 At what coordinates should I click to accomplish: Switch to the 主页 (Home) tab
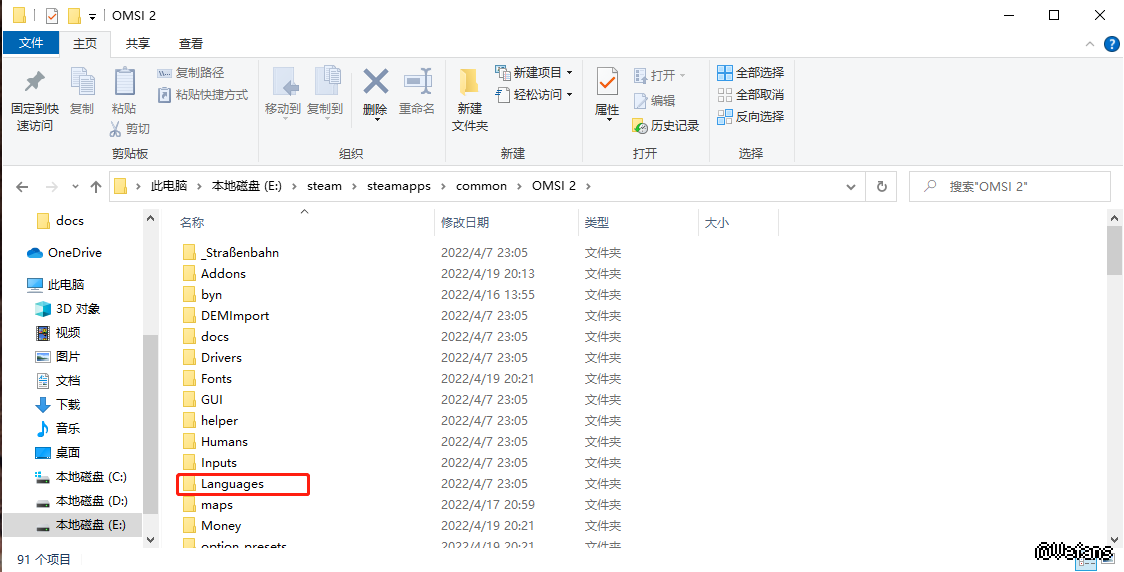pos(85,44)
